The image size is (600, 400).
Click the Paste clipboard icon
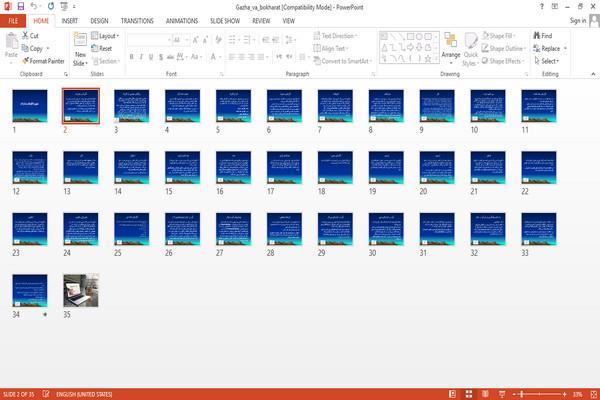(x=11, y=41)
